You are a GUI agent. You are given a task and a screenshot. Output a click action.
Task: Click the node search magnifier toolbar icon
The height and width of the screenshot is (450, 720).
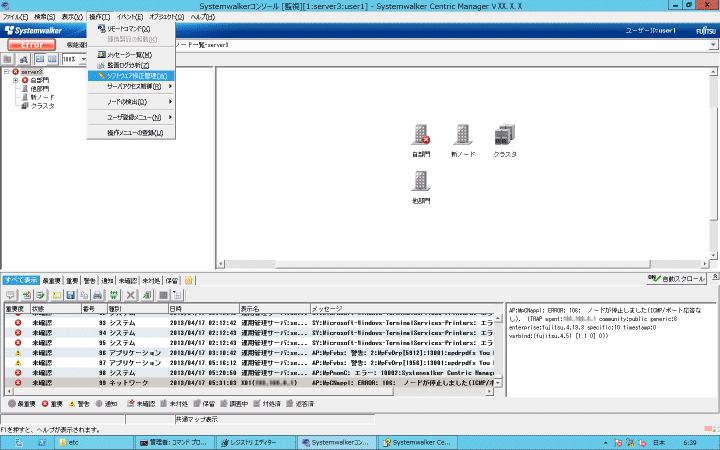pos(24,59)
